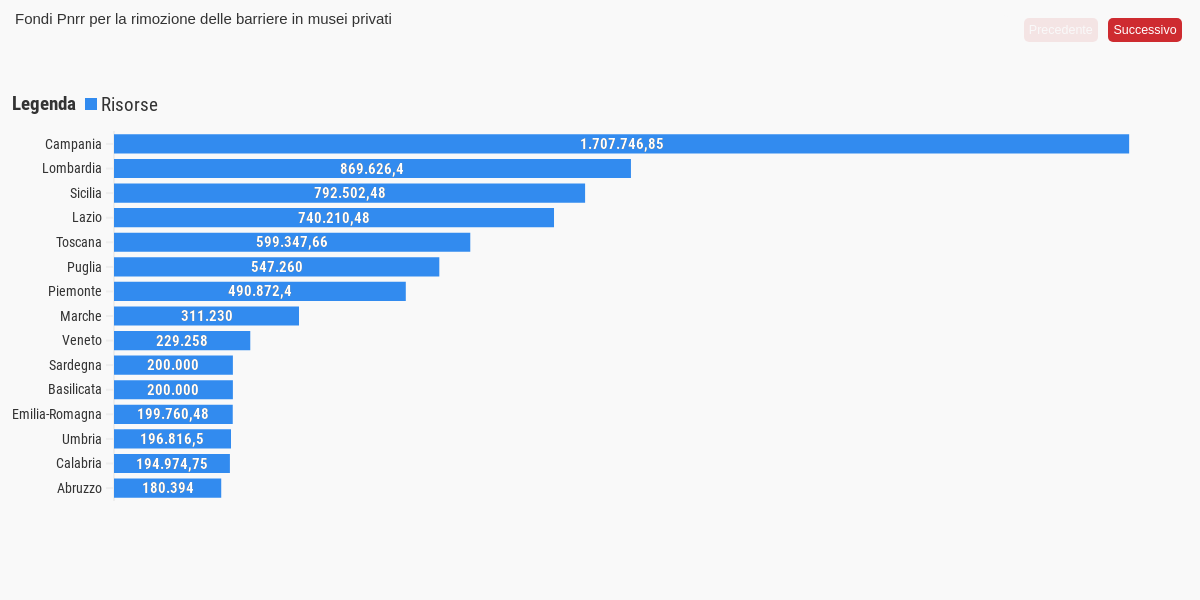The height and width of the screenshot is (600, 1200).
Task: Click the Precedente button
Action: click(1060, 30)
